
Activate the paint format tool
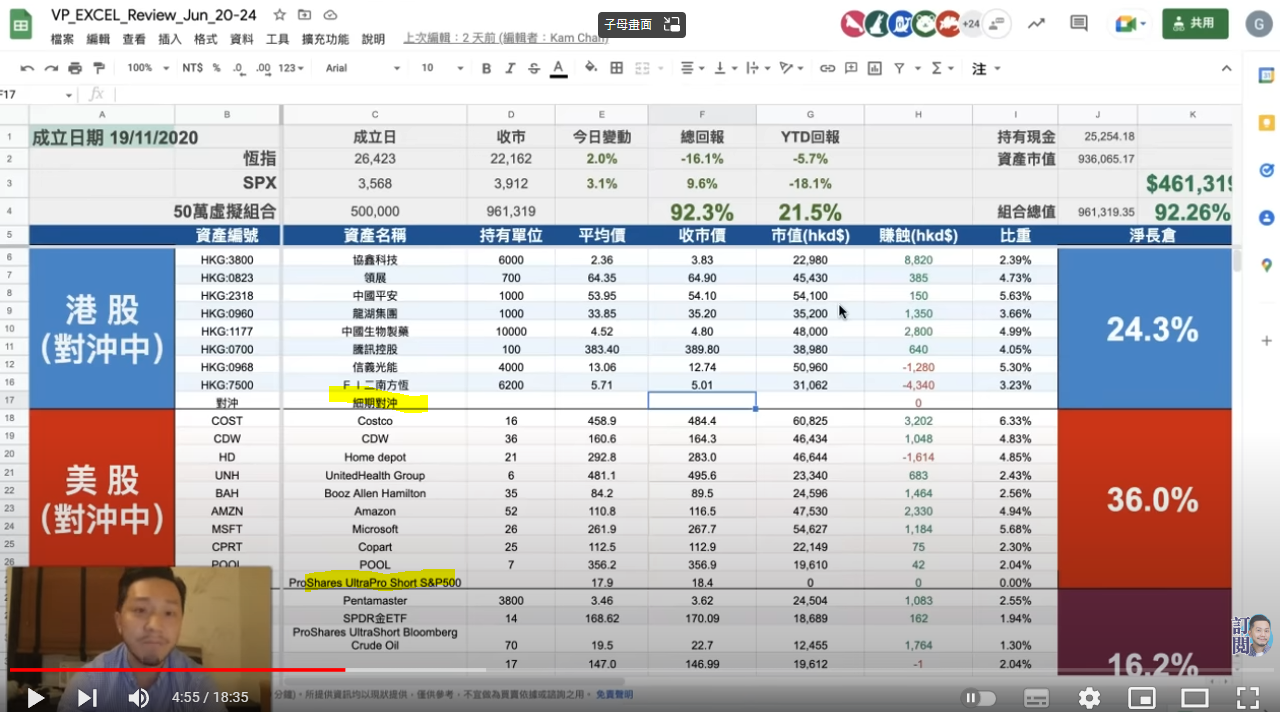click(98, 68)
